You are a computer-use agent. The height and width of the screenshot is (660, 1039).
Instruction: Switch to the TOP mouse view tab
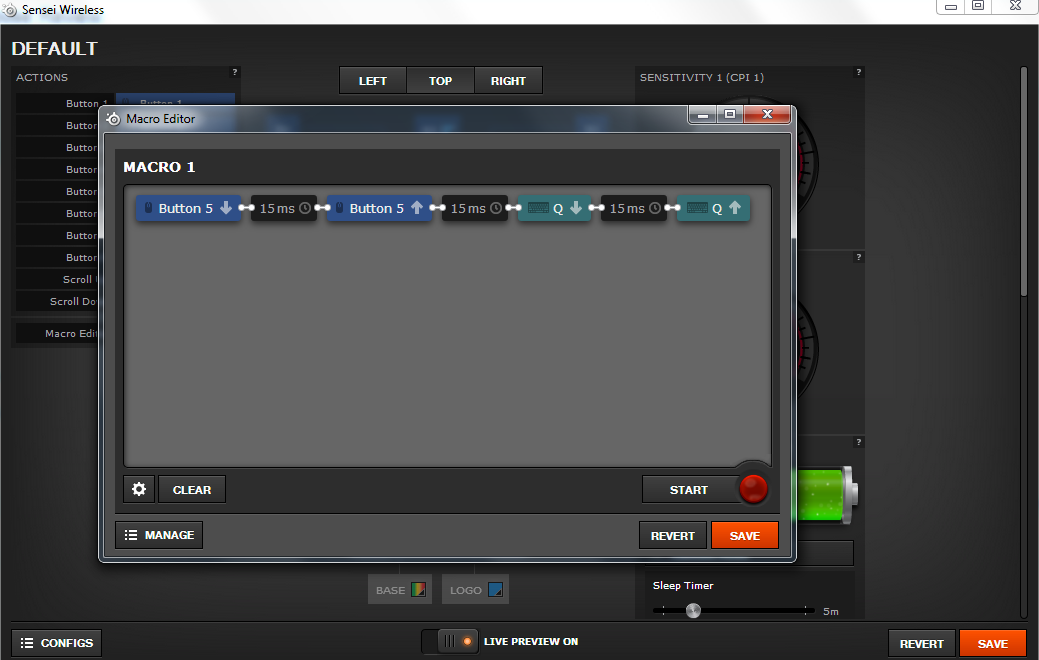point(440,80)
